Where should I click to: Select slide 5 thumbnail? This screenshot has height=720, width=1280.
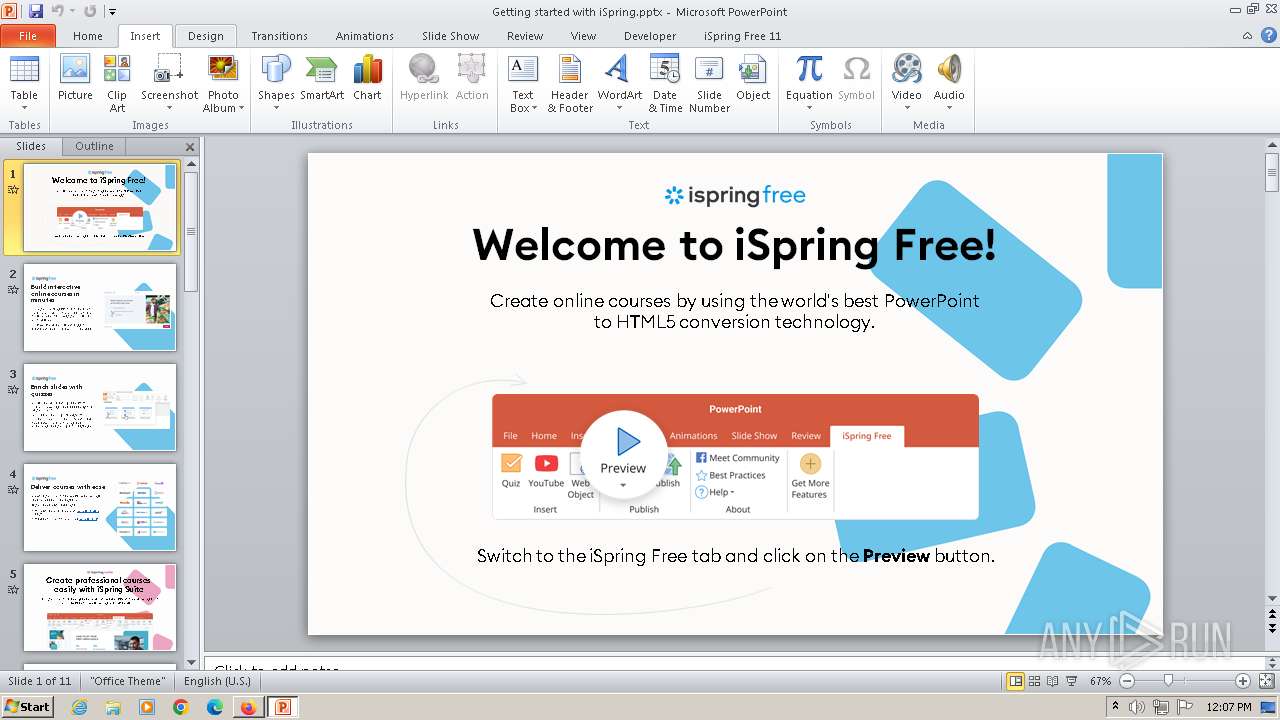point(100,607)
